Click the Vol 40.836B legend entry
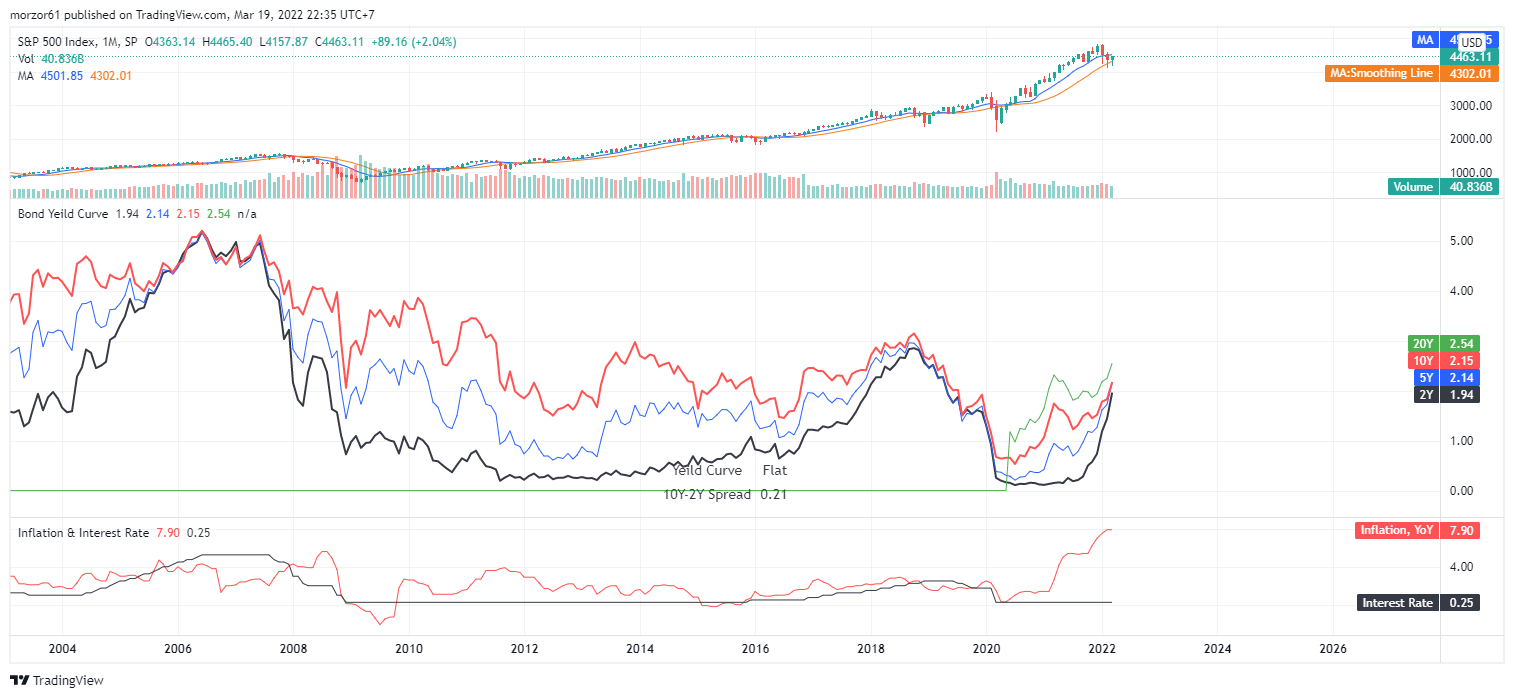This screenshot has height=698, width=1514. pos(49,59)
